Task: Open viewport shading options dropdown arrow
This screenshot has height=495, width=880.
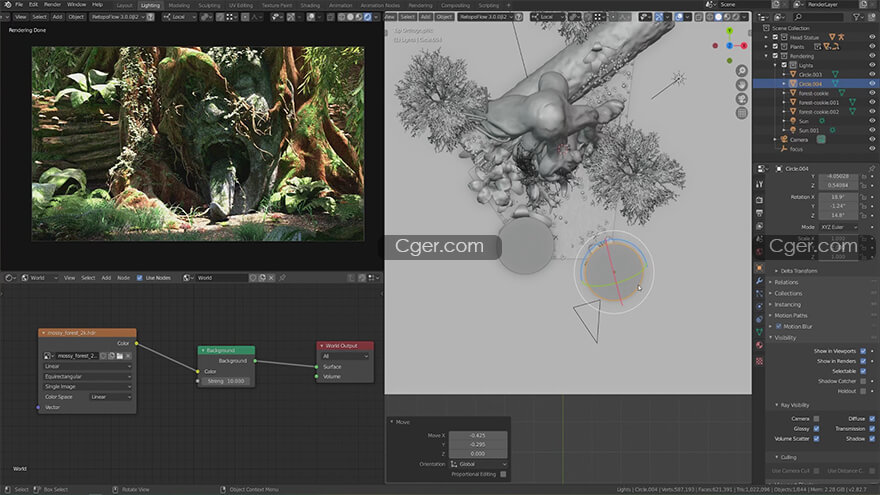Action: [x=744, y=17]
